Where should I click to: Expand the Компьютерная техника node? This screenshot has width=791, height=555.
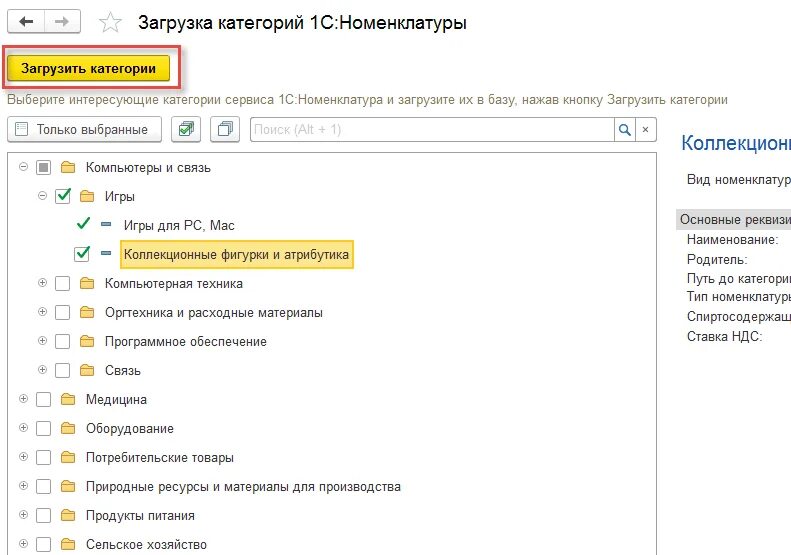point(42,283)
